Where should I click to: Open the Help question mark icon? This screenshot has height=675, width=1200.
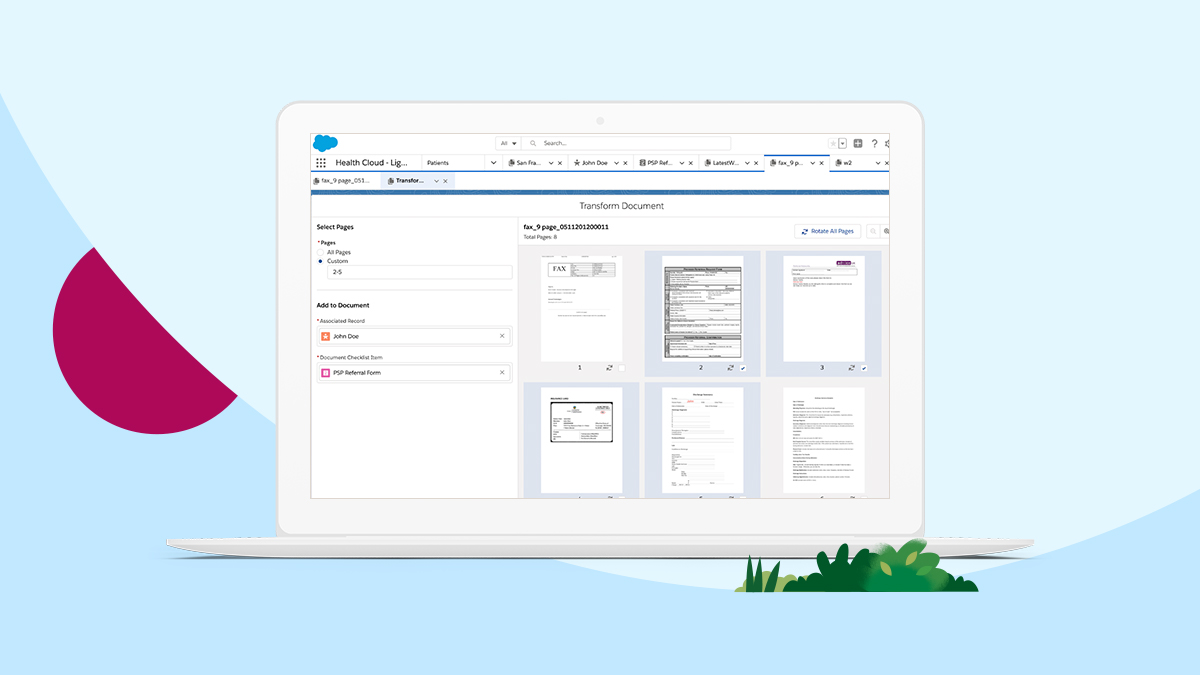(x=874, y=144)
